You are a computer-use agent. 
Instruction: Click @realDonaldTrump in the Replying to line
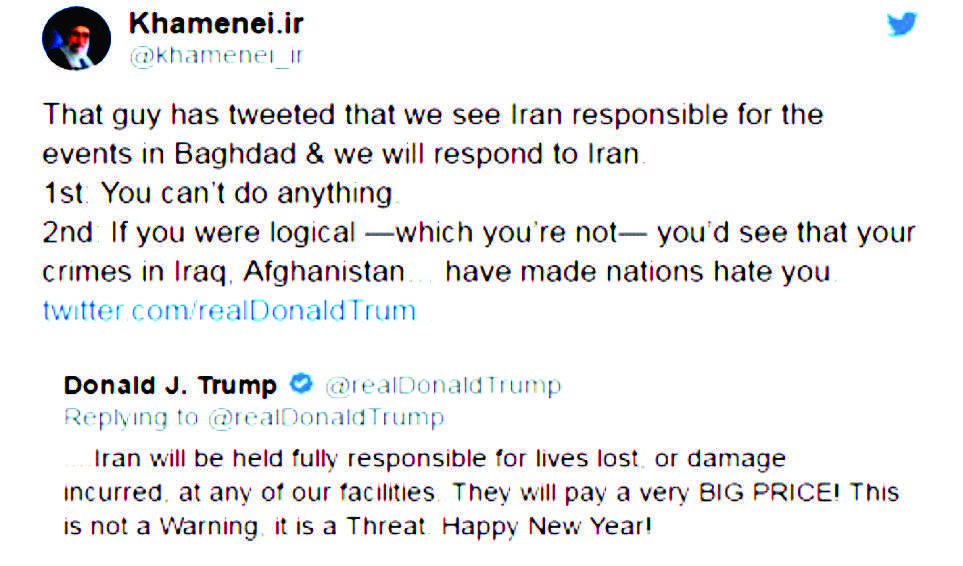(326, 417)
